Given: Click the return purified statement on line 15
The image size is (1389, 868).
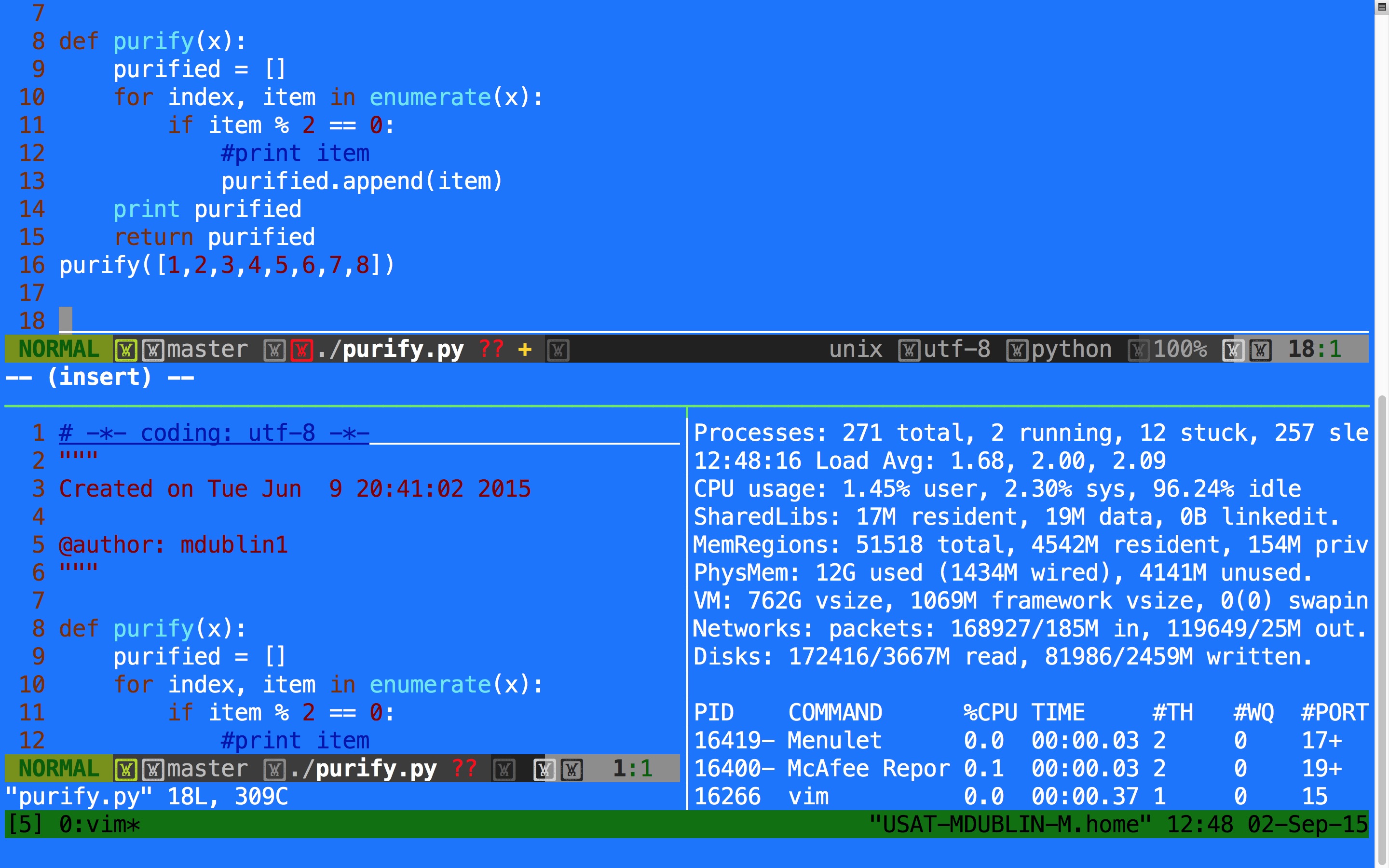Looking at the screenshot, I should point(214,237).
